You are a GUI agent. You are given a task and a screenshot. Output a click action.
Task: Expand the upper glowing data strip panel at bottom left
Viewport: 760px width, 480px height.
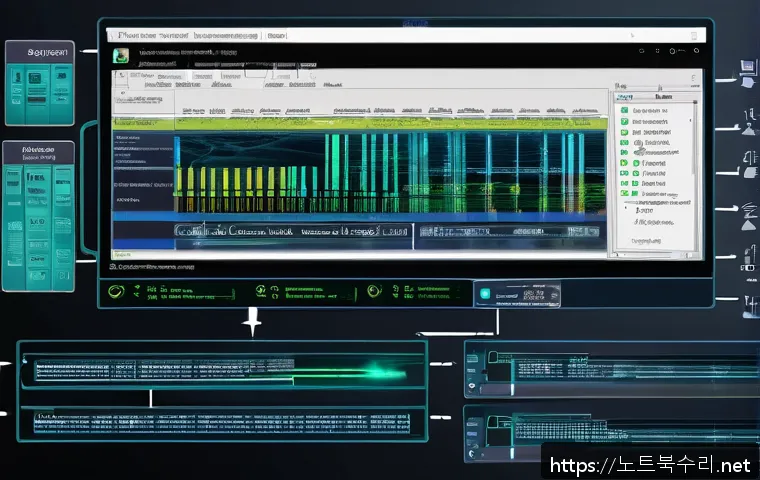[x=220, y=370]
